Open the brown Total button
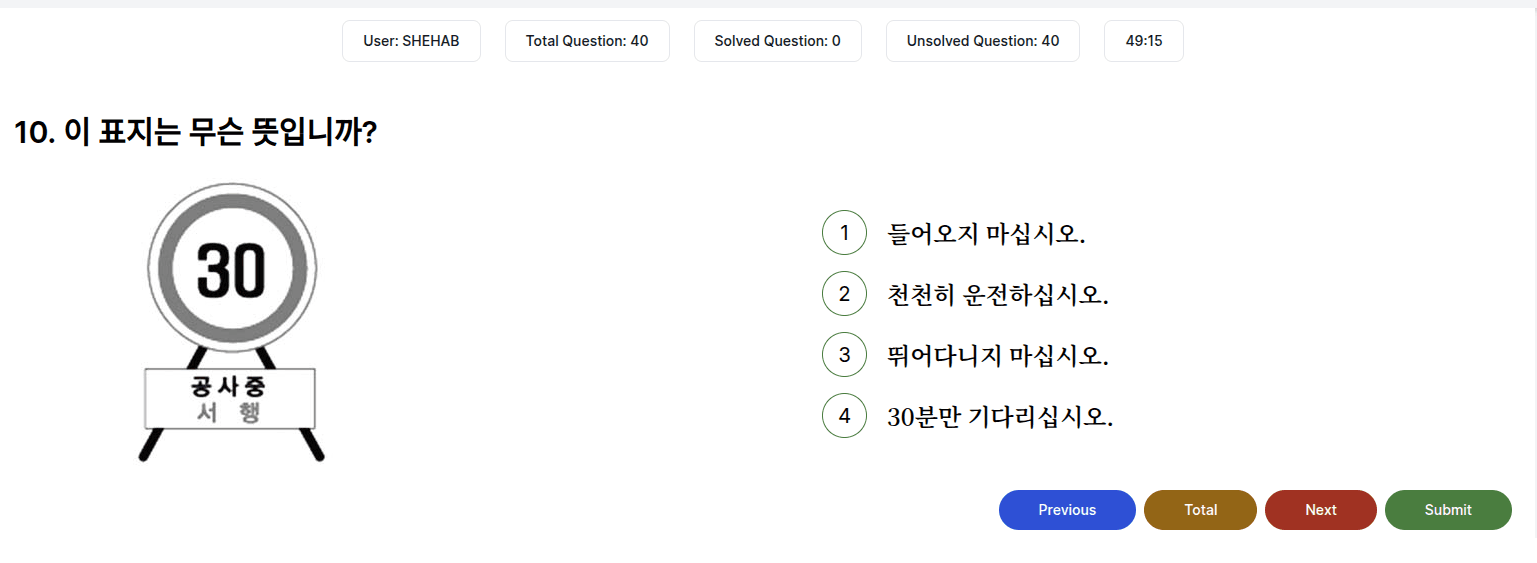The image size is (1537, 563). coord(1200,510)
